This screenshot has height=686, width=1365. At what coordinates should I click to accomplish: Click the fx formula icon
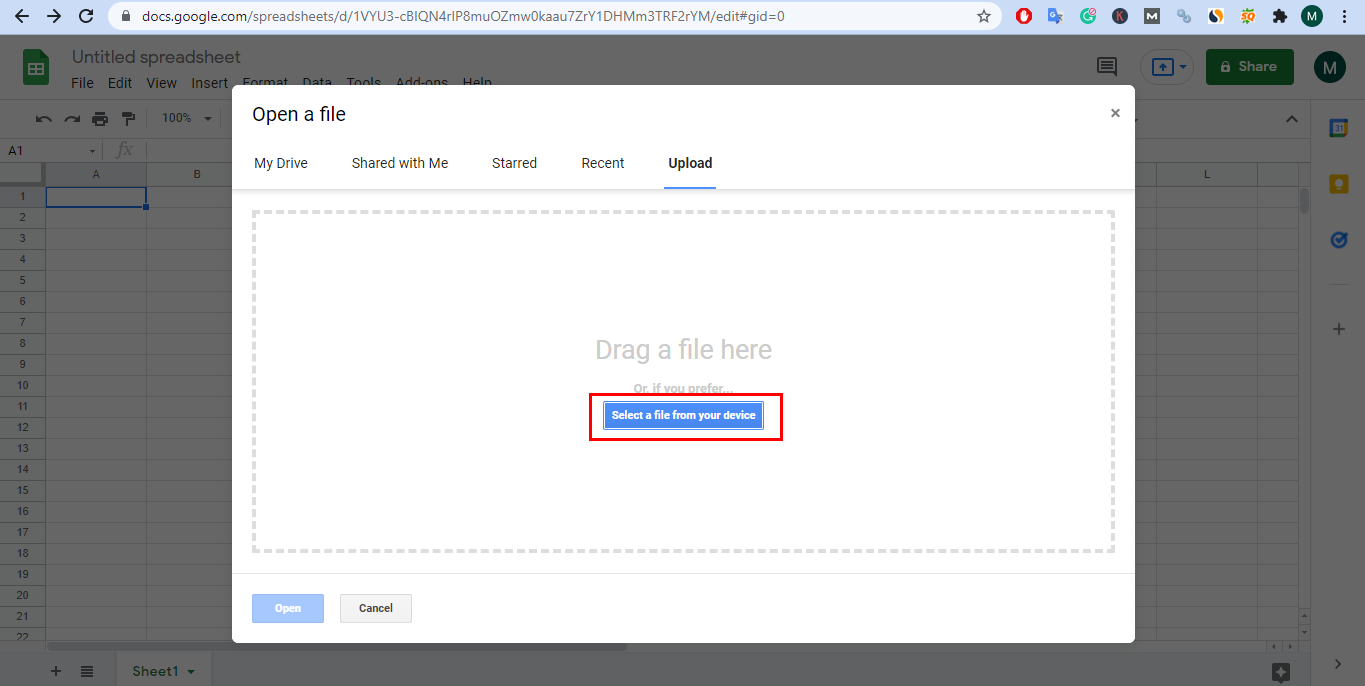(x=124, y=149)
